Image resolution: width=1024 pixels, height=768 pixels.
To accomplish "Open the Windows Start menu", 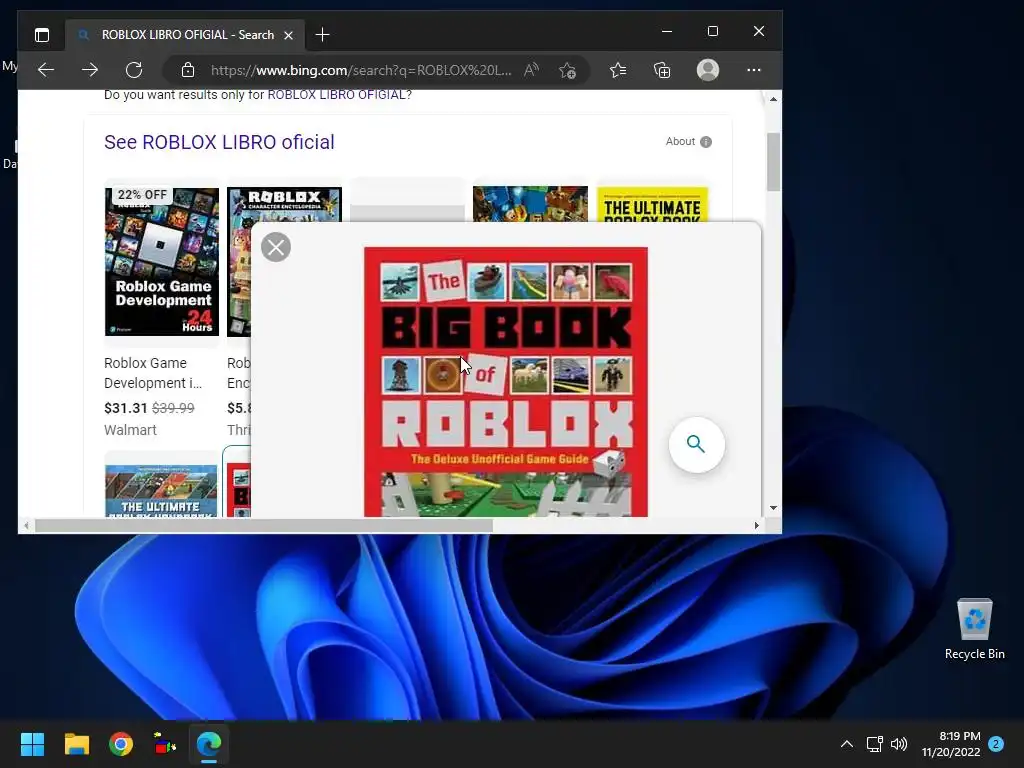I will [x=32, y=744].
